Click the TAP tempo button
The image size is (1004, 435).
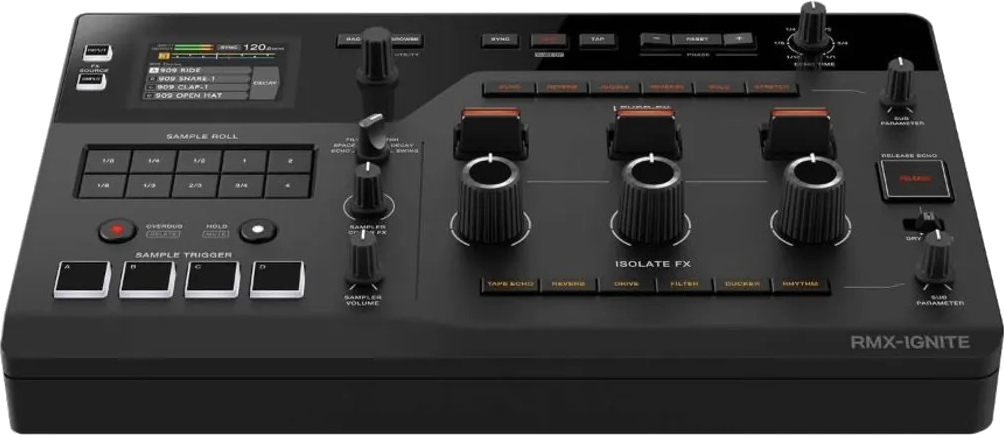(597, 40)
